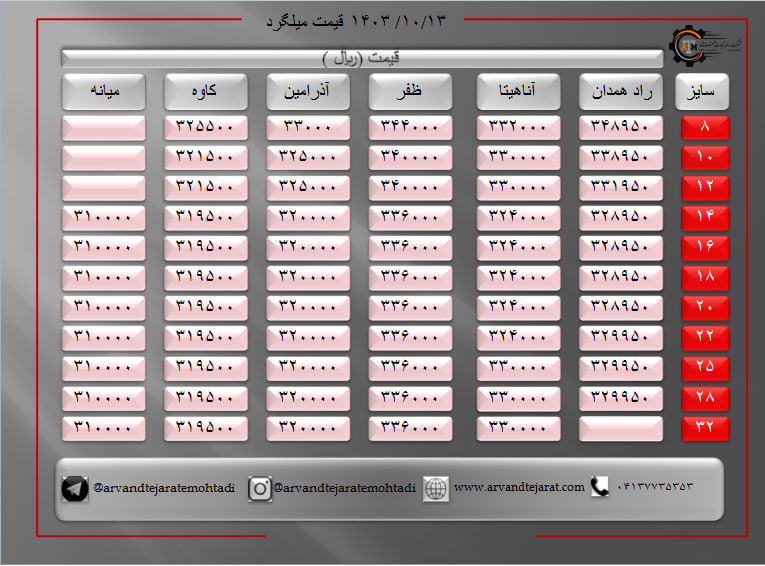Click راد همدان price ۳۳۱۹۵۰
The height and width of the screenshot is (566, 765).
point(621,188)
